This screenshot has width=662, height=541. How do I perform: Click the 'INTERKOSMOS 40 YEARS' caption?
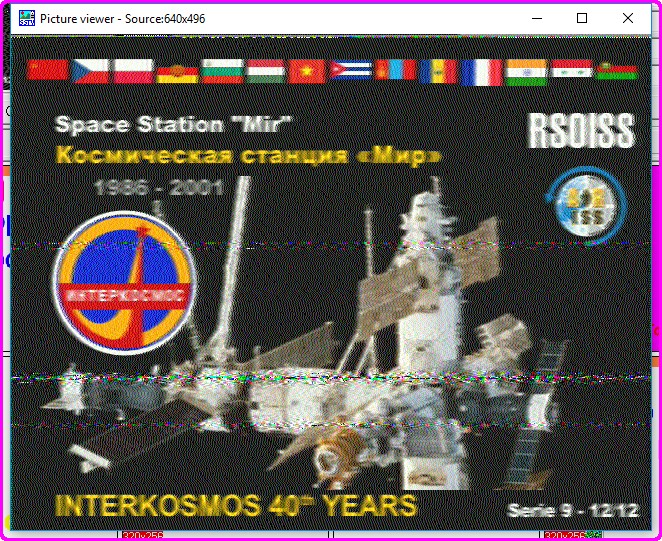(x=235, y=504)
